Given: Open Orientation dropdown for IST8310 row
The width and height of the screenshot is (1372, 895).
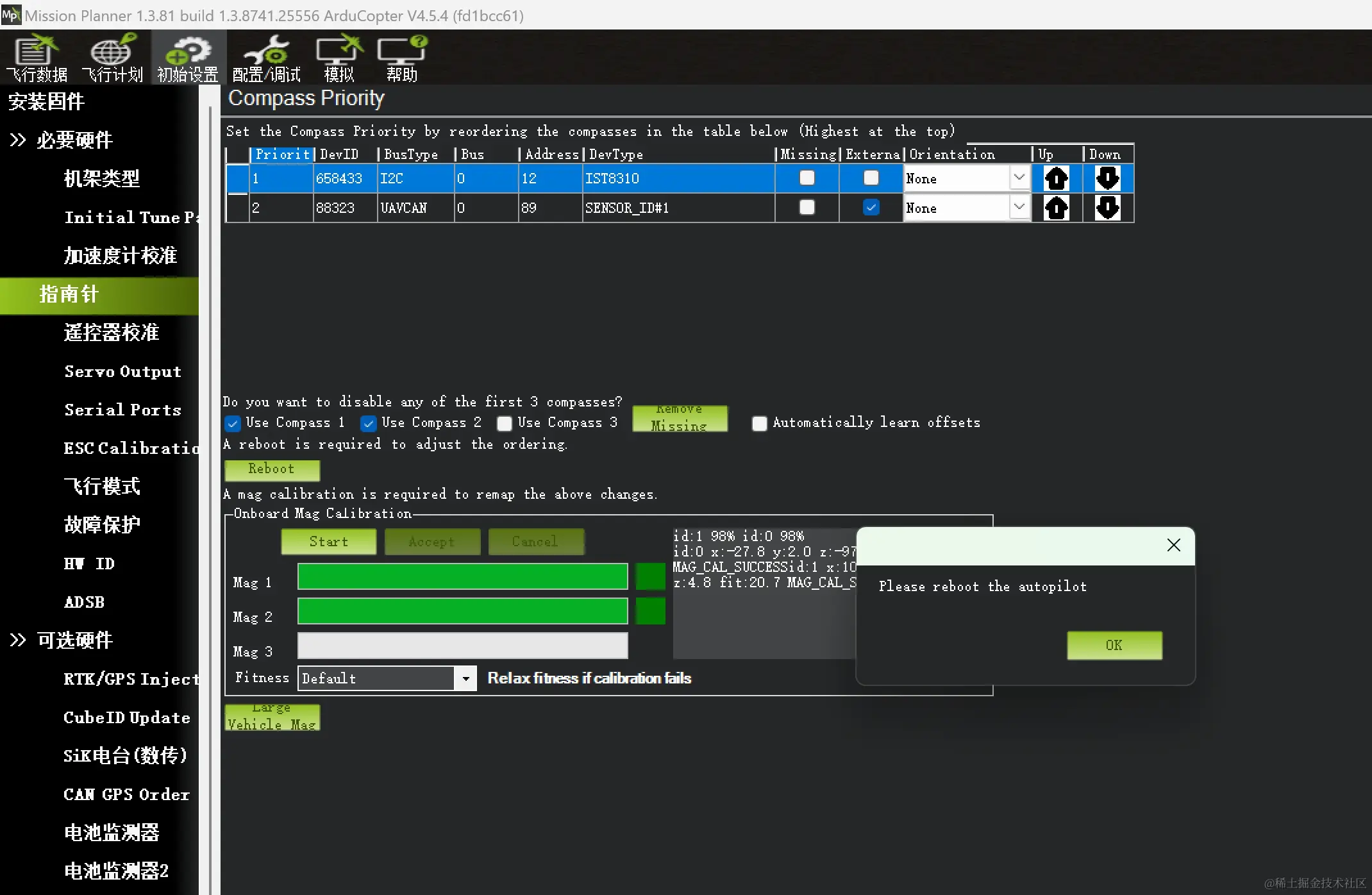Looking at the screenshot, I should click(x=1019, y=178).
